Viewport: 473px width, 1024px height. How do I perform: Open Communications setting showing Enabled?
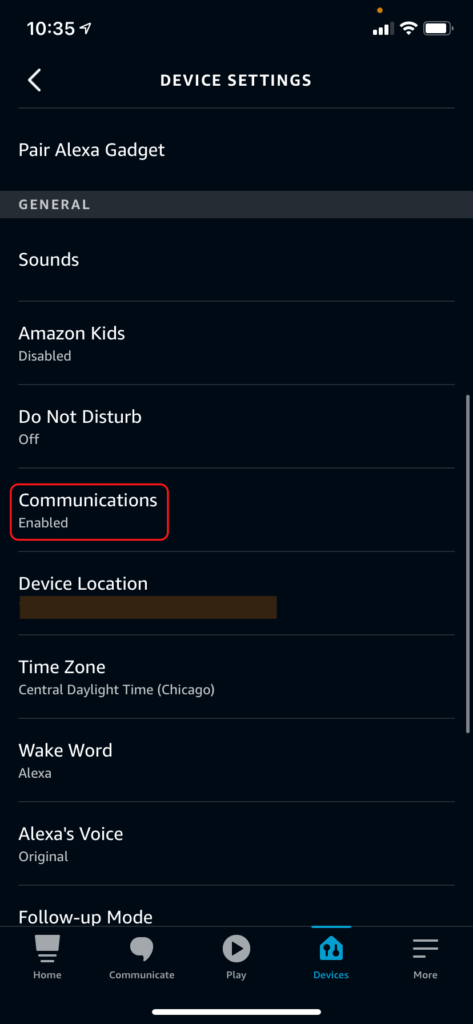[236, 510]
